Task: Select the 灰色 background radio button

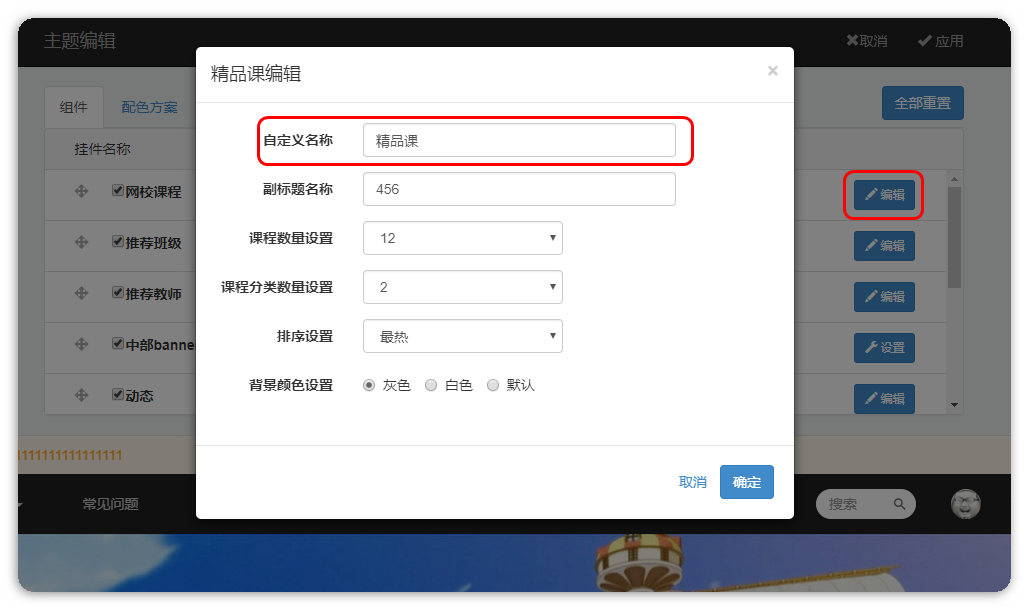Action: coord(369,385)
